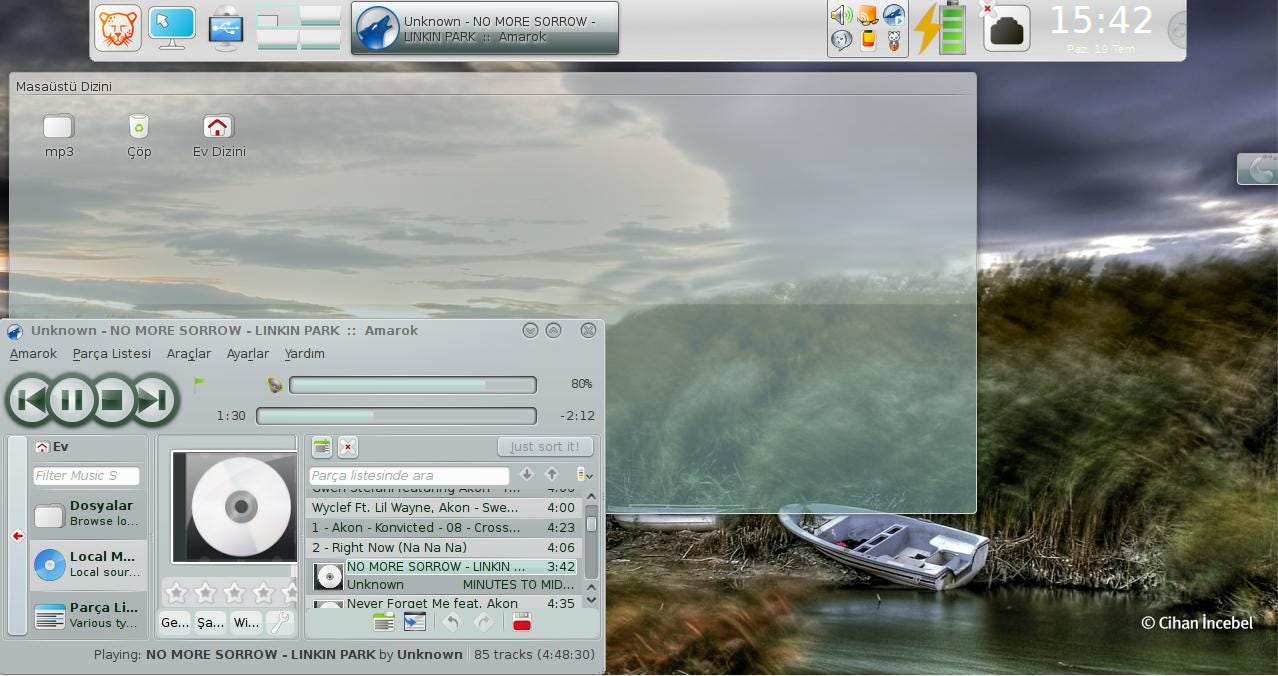Open the USB device notifier icon
This screenshot has height=676, width=1278.
tap(227, 28)
